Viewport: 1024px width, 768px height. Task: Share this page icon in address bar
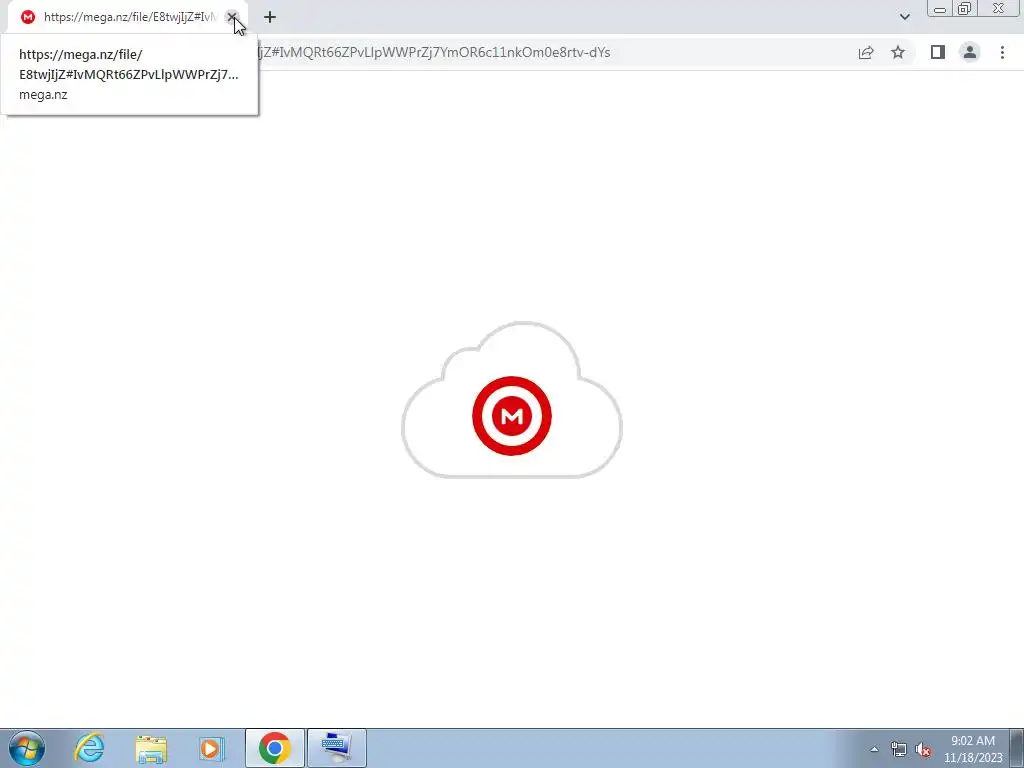tap(866, 52)
